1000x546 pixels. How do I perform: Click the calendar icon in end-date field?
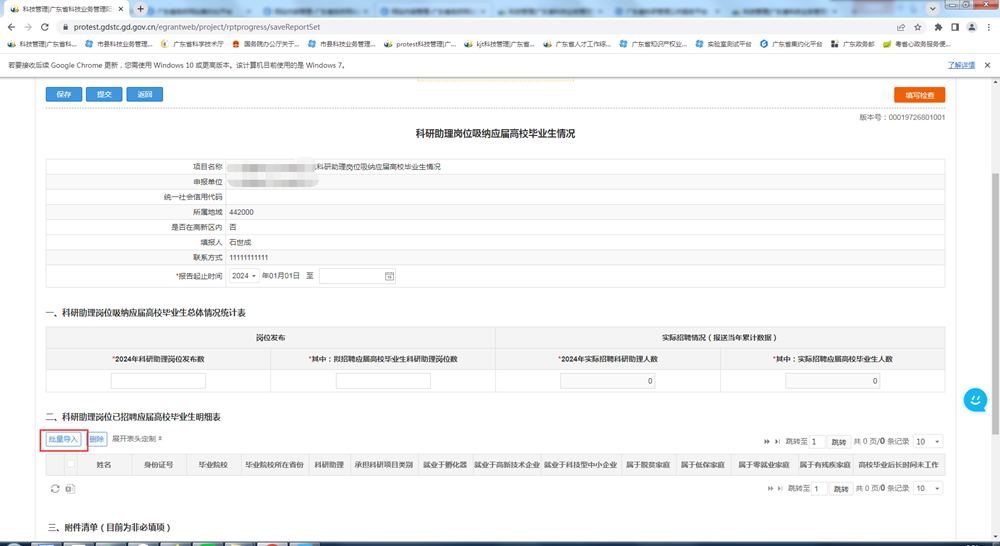point(389,276)
